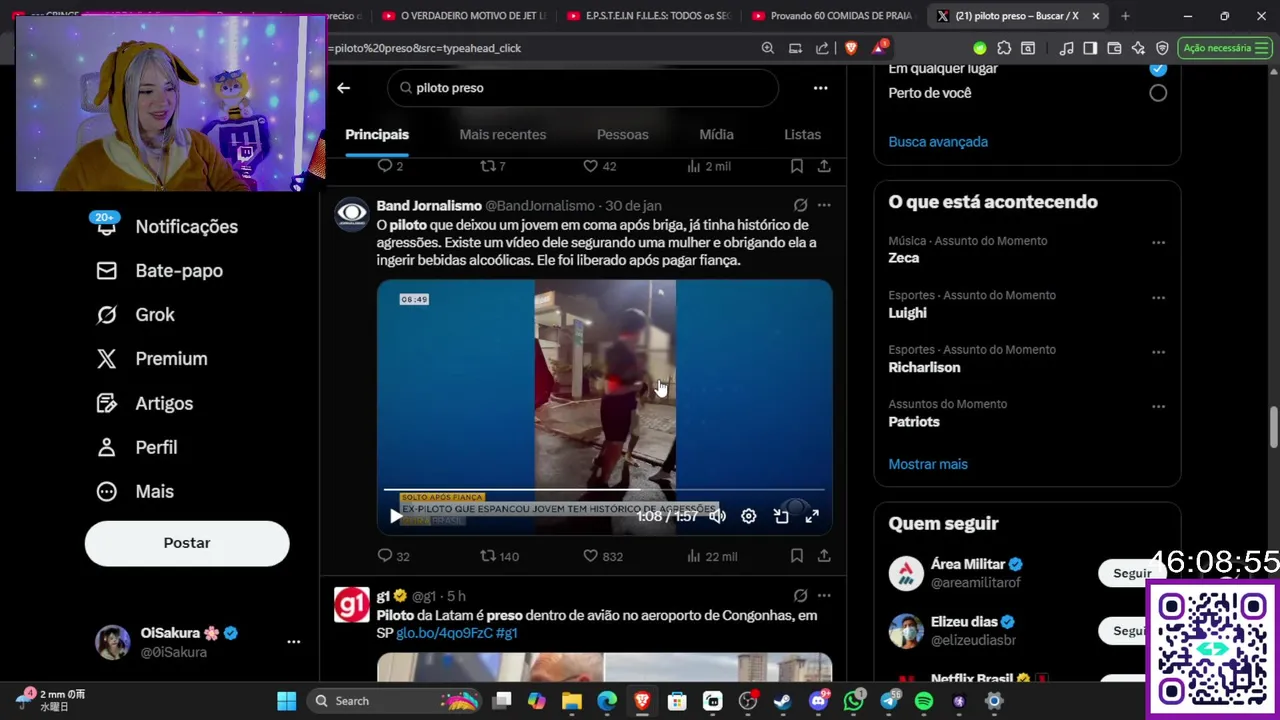The height and width of the screenshot is (720, 1280).
Task: Click Mostrar mais under trends
Action: click(928, 464)
